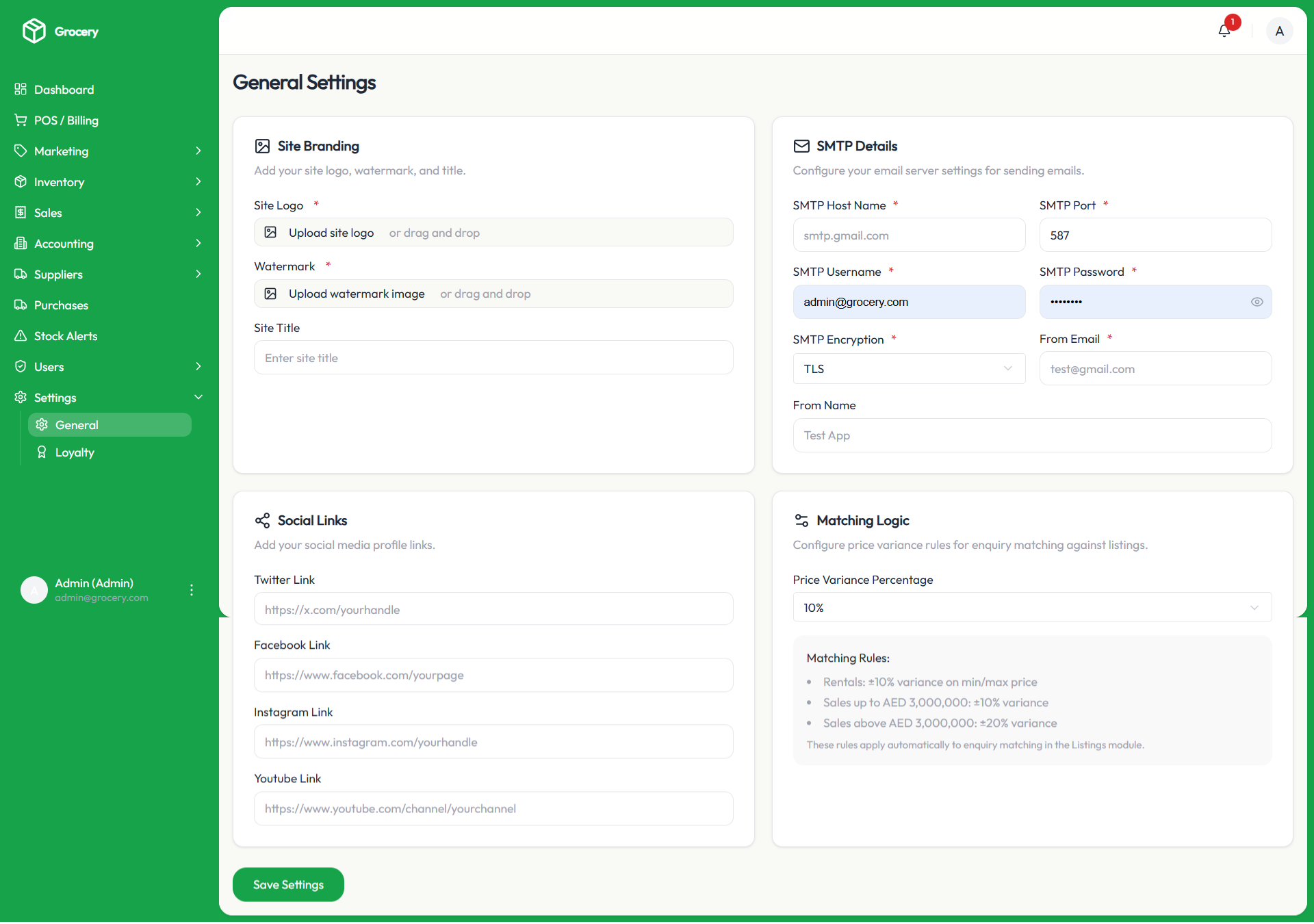Expand the Inventory submenu chevron
The width and height of the screenshot is (1314, 924).
pos(198,181)
